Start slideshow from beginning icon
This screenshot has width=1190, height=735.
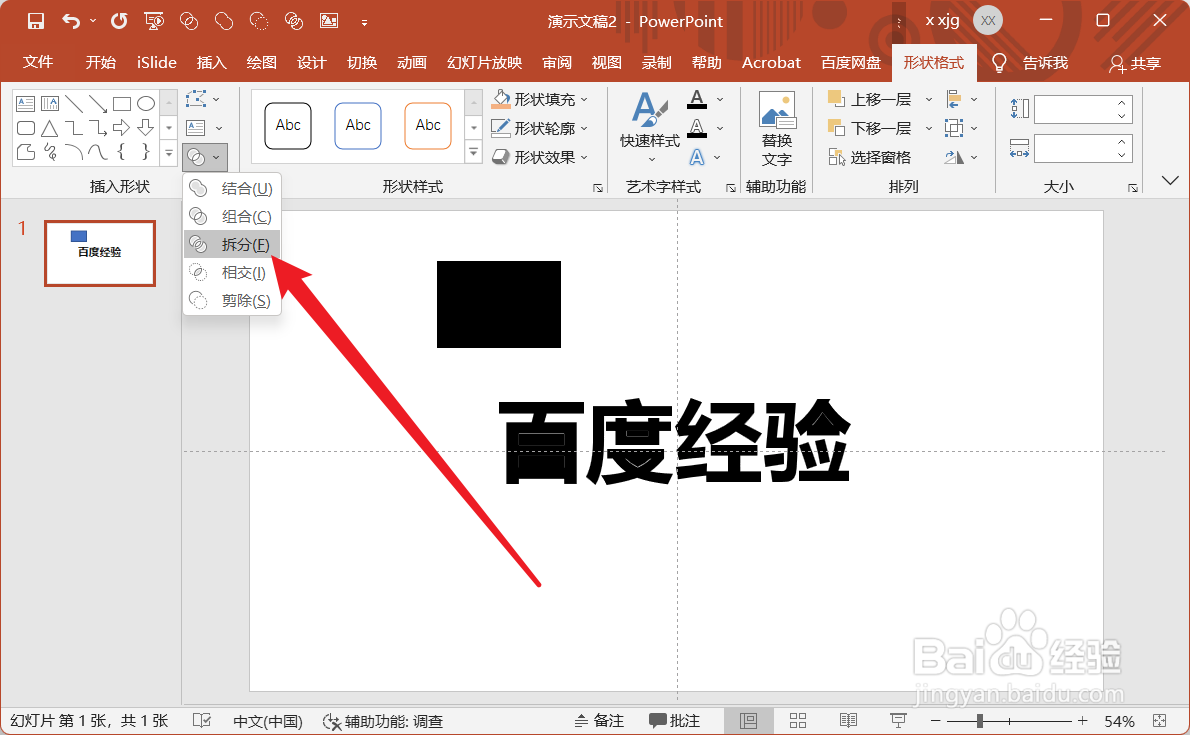(154, 21)
